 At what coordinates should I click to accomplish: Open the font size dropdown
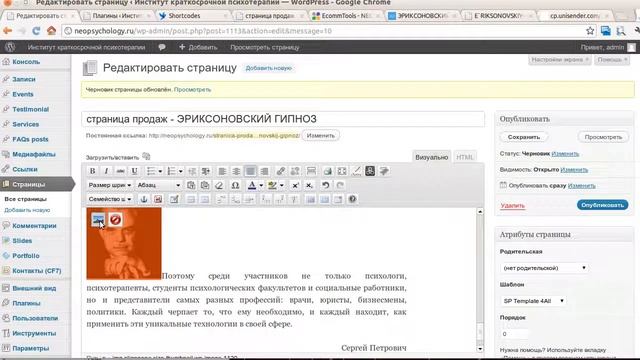pyautogui.click(x=109, y=185)
